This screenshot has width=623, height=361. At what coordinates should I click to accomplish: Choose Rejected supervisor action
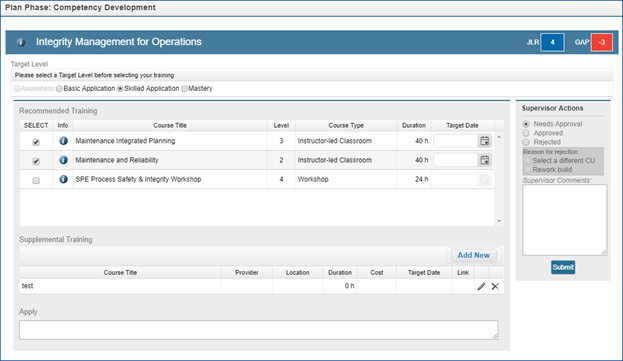click(x=526, y=142)
